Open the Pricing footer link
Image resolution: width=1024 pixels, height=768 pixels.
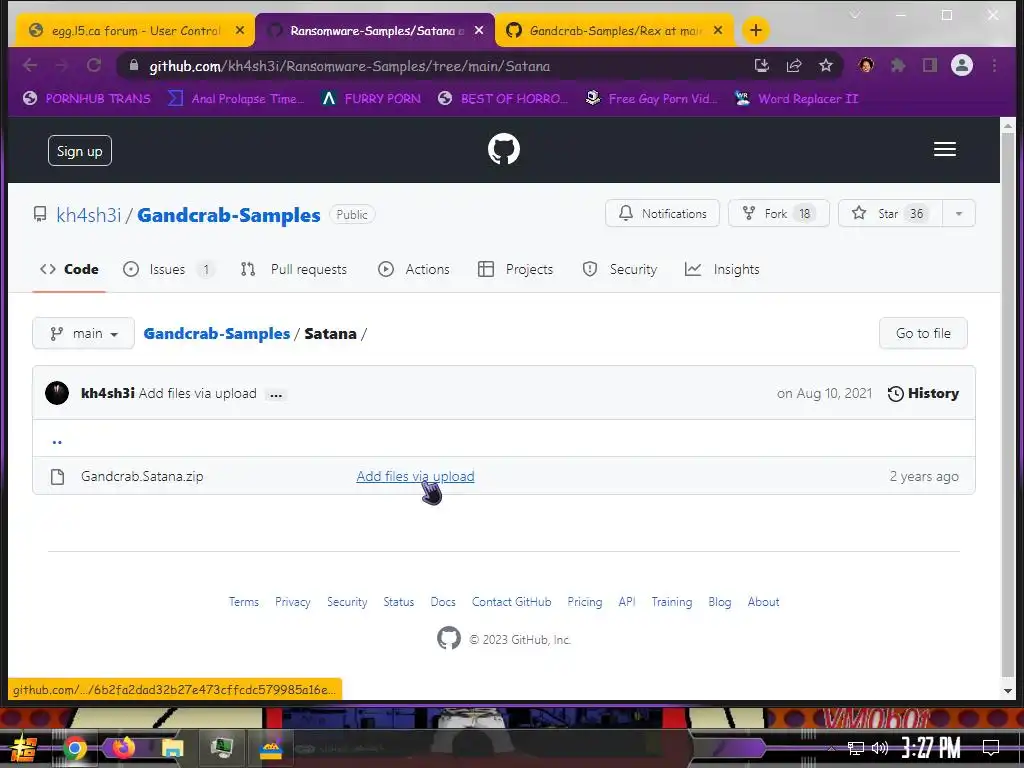click(584, 601)
